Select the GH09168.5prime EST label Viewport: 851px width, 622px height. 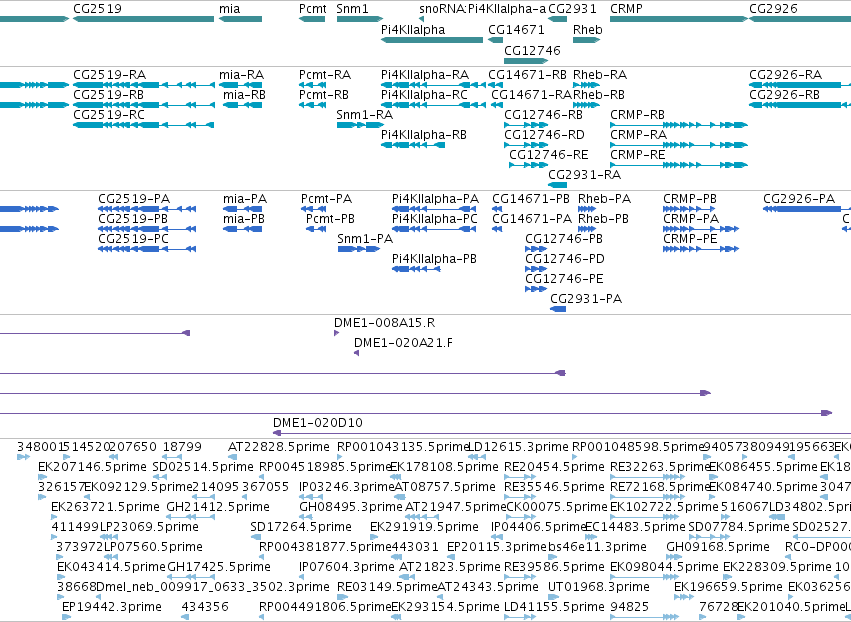718,547
